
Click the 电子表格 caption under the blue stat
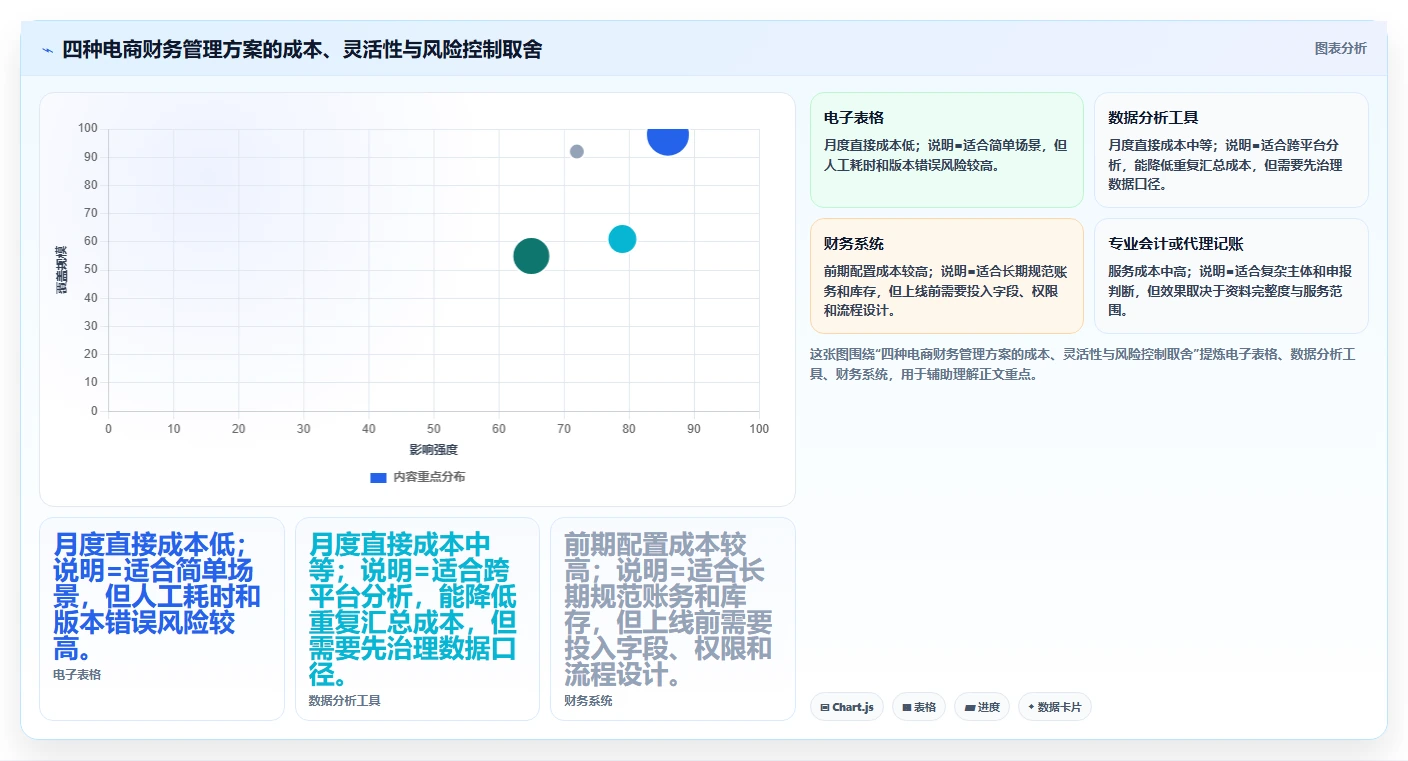(x=77, y=675)
